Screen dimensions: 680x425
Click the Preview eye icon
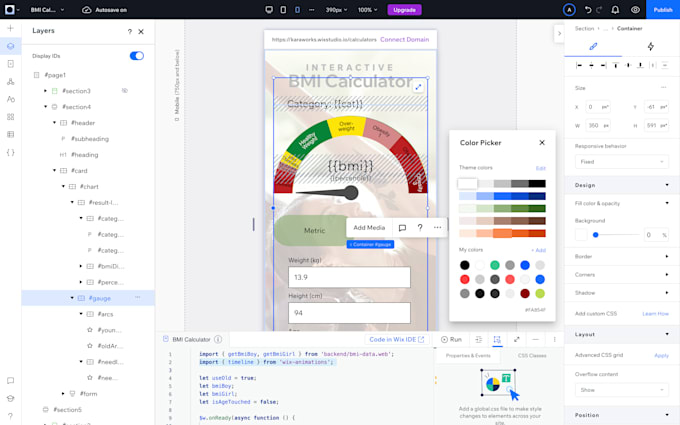point(635,10)
